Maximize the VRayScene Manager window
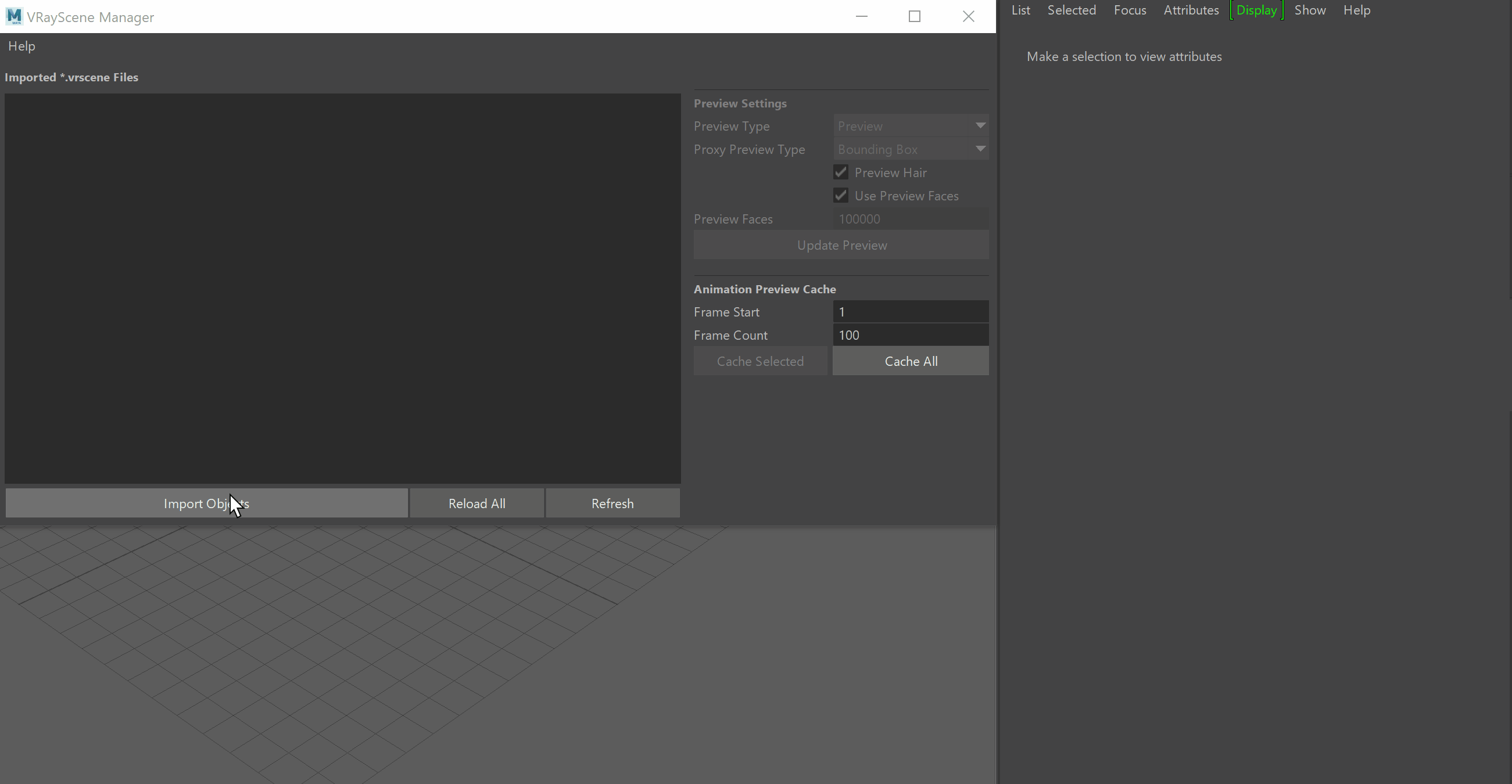The height and width of the screenshot is (784, 1512). coord(915,16)
